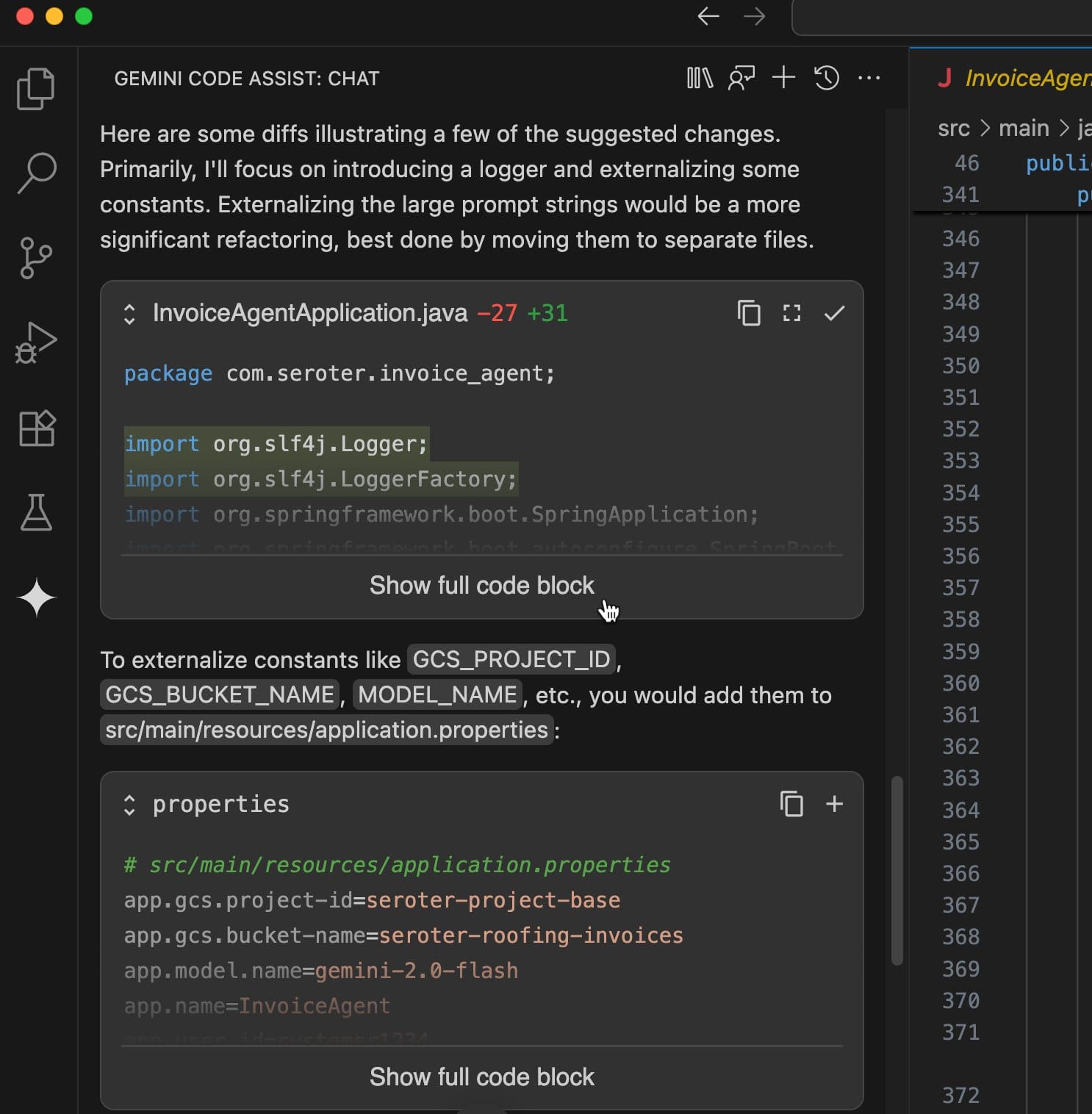Click the prompt library icon in chat header
Screen dimensions: 1092x1114
coord(700,78)
